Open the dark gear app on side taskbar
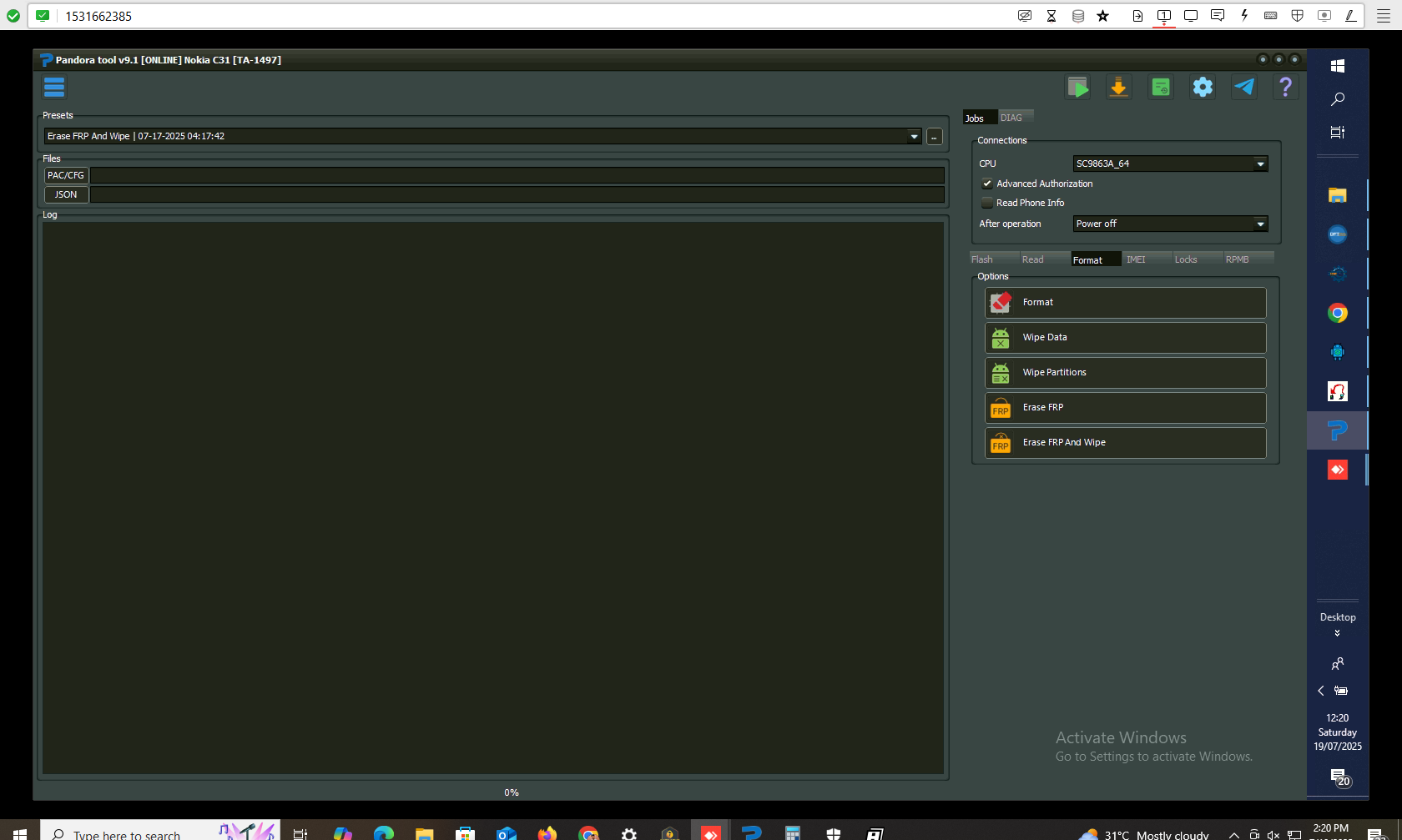Image resolution: width=1402 pixels, height=840 pixels. 1338,274
